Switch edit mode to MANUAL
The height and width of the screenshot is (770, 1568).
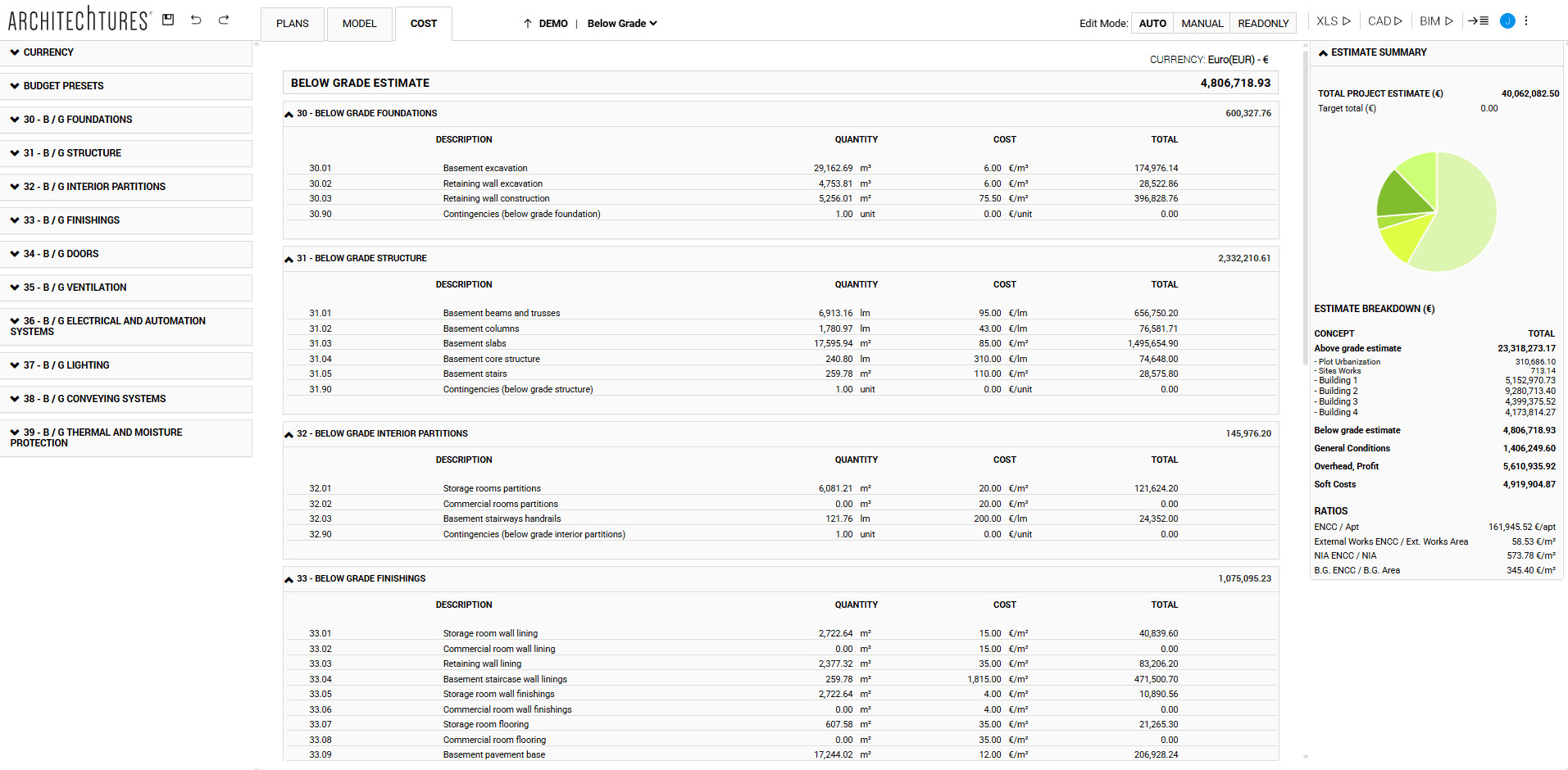(1202, 23)
